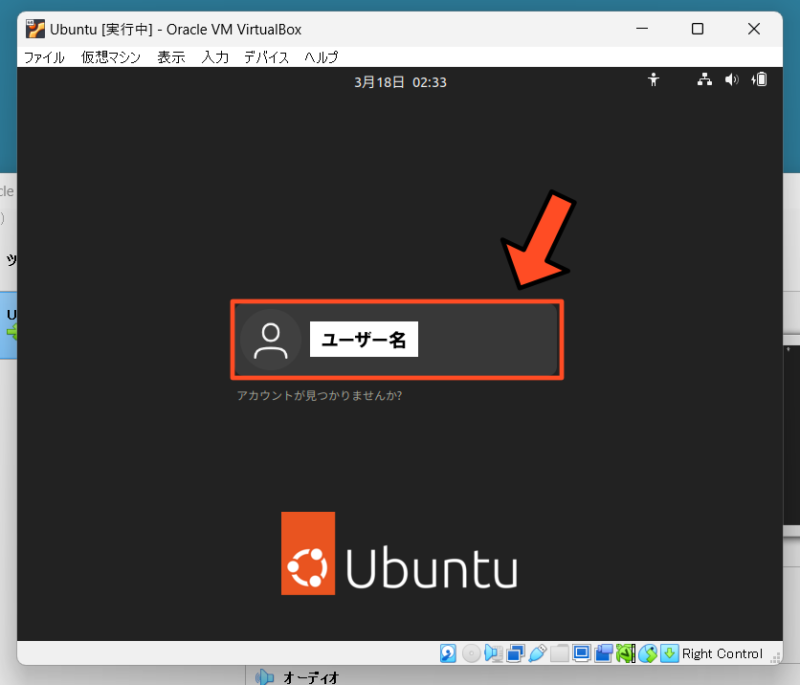Open the accessibility menu in Ubuntu top bar
800x685 pixels.
[654, 80]
